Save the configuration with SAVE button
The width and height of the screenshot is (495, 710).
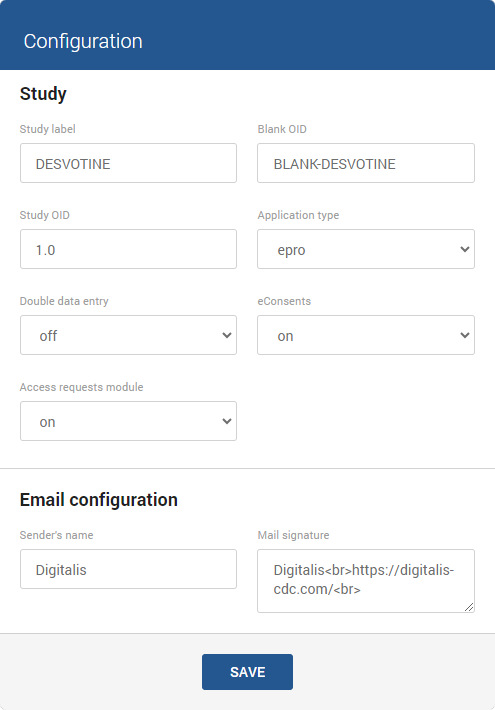pos(247,672)
